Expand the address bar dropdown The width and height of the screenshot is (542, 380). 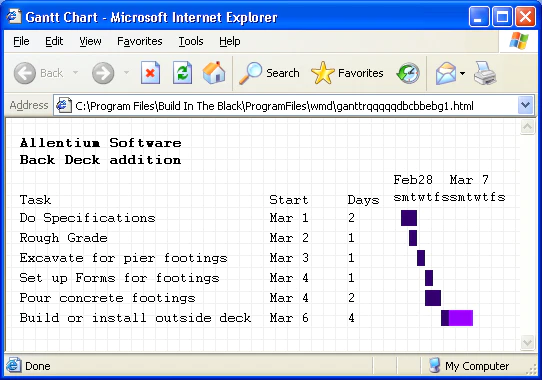click(526, 105)
